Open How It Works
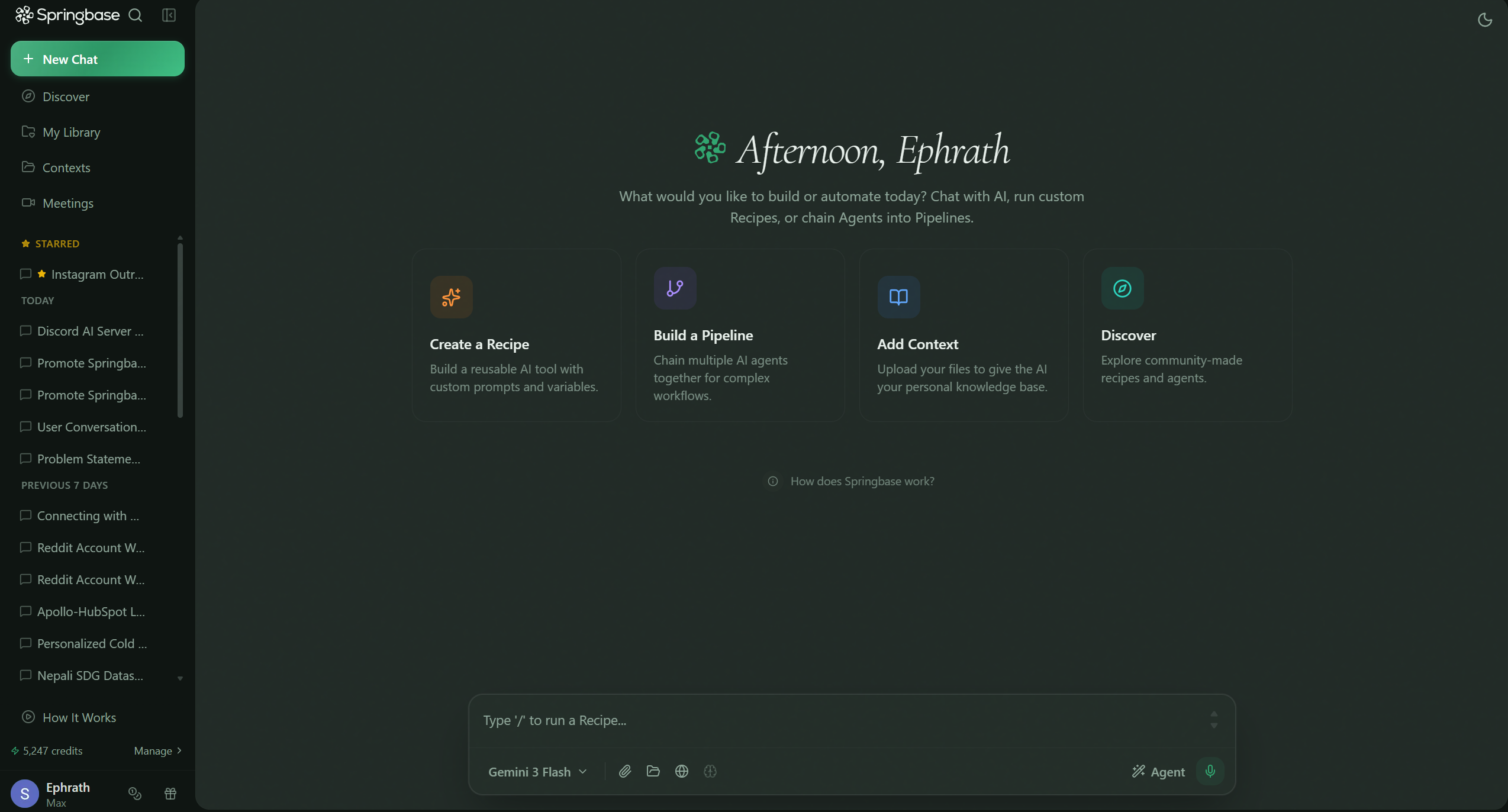 [x=98, y=717]
